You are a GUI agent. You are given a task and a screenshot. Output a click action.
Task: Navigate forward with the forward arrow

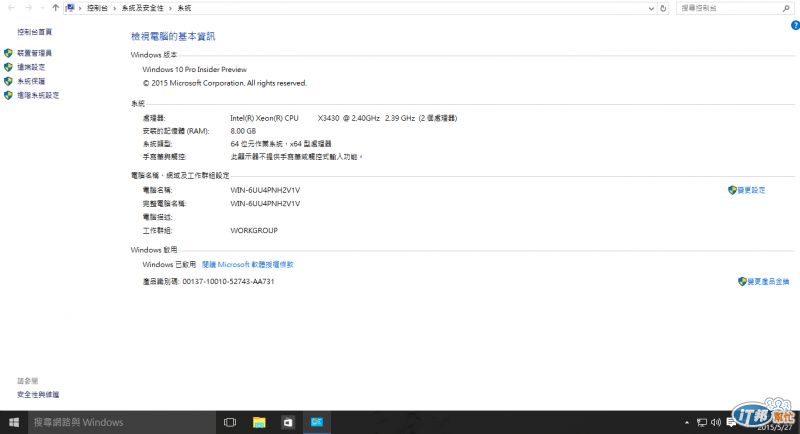[29, 8]
